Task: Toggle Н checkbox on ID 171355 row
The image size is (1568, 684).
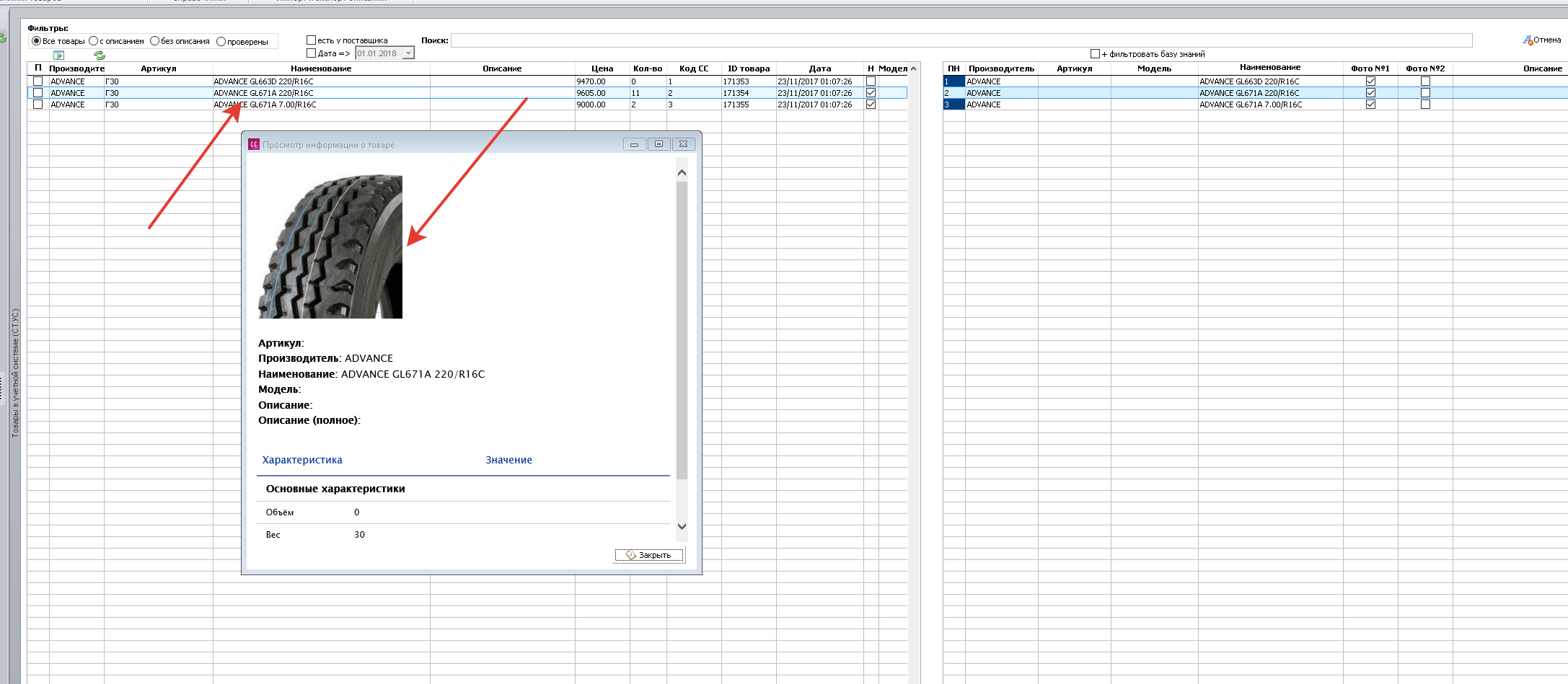Action: 871,105
